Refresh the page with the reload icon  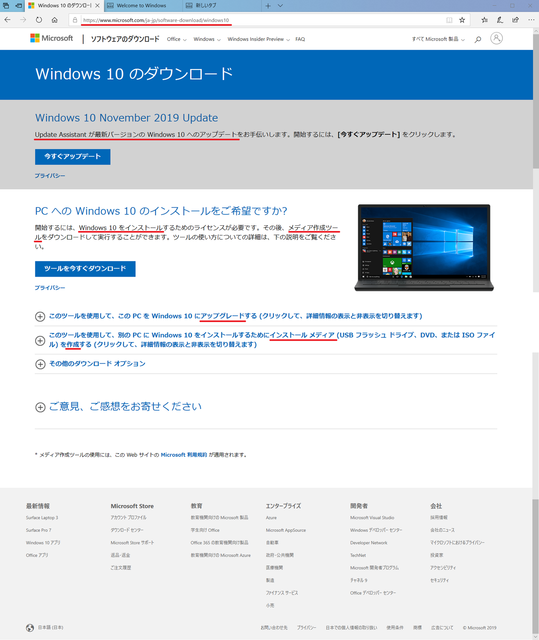pos(39,20)
